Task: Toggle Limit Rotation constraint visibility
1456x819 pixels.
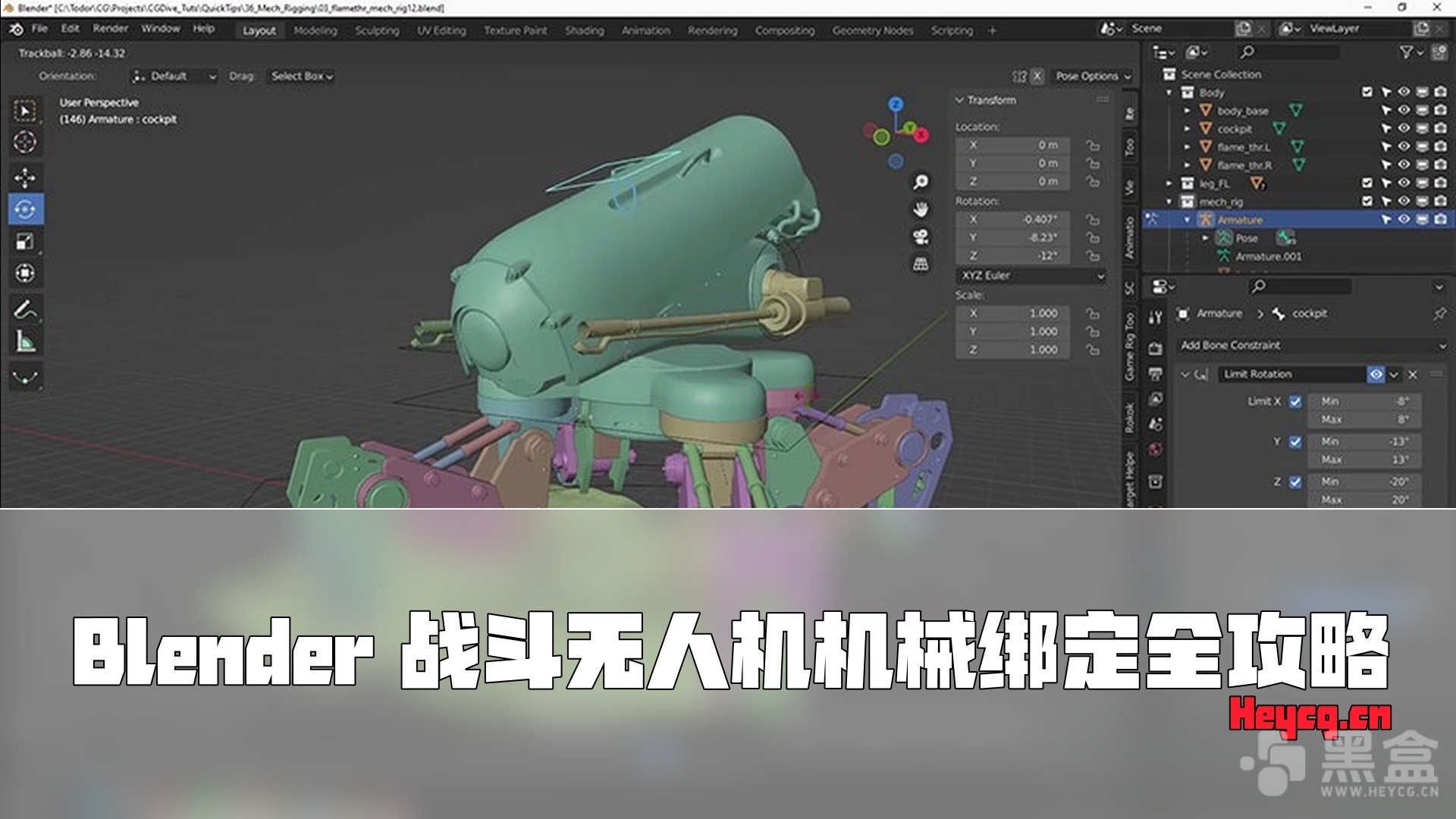Action: coord(1376,375)
